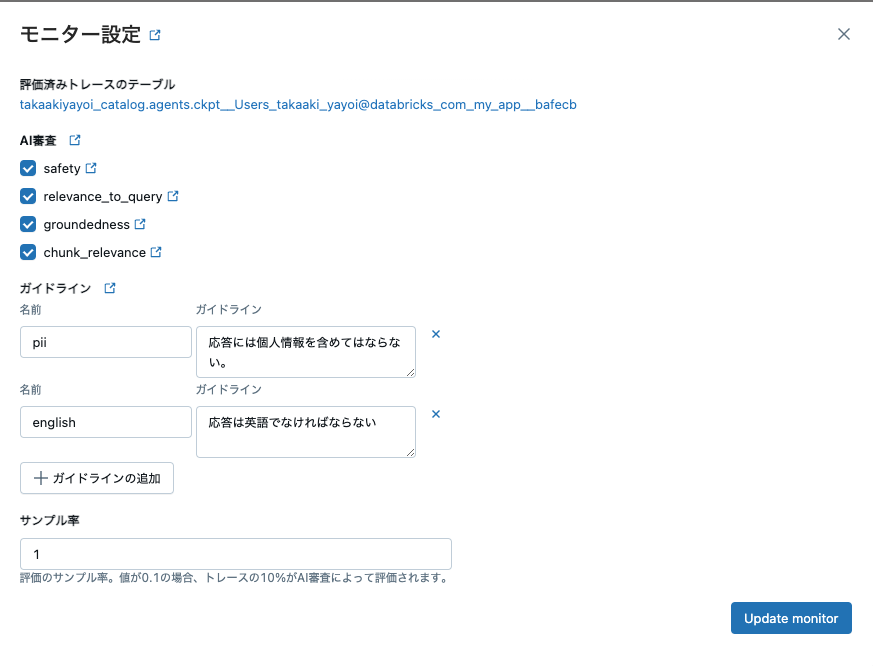Click the english guideline text area
Image resolution: width=873 pixels, height=666 pixels.
305,432
